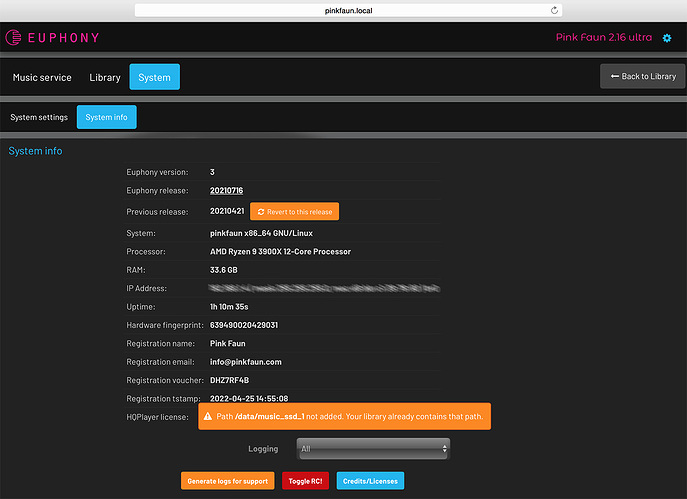Click the pinkfaun.local address bar
The image size is (687, 499).
point(348,11)
